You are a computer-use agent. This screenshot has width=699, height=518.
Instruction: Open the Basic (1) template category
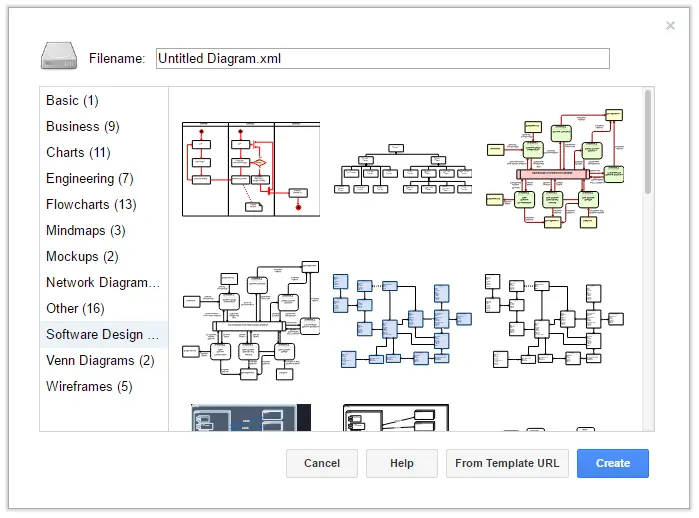tap(72, 100)
